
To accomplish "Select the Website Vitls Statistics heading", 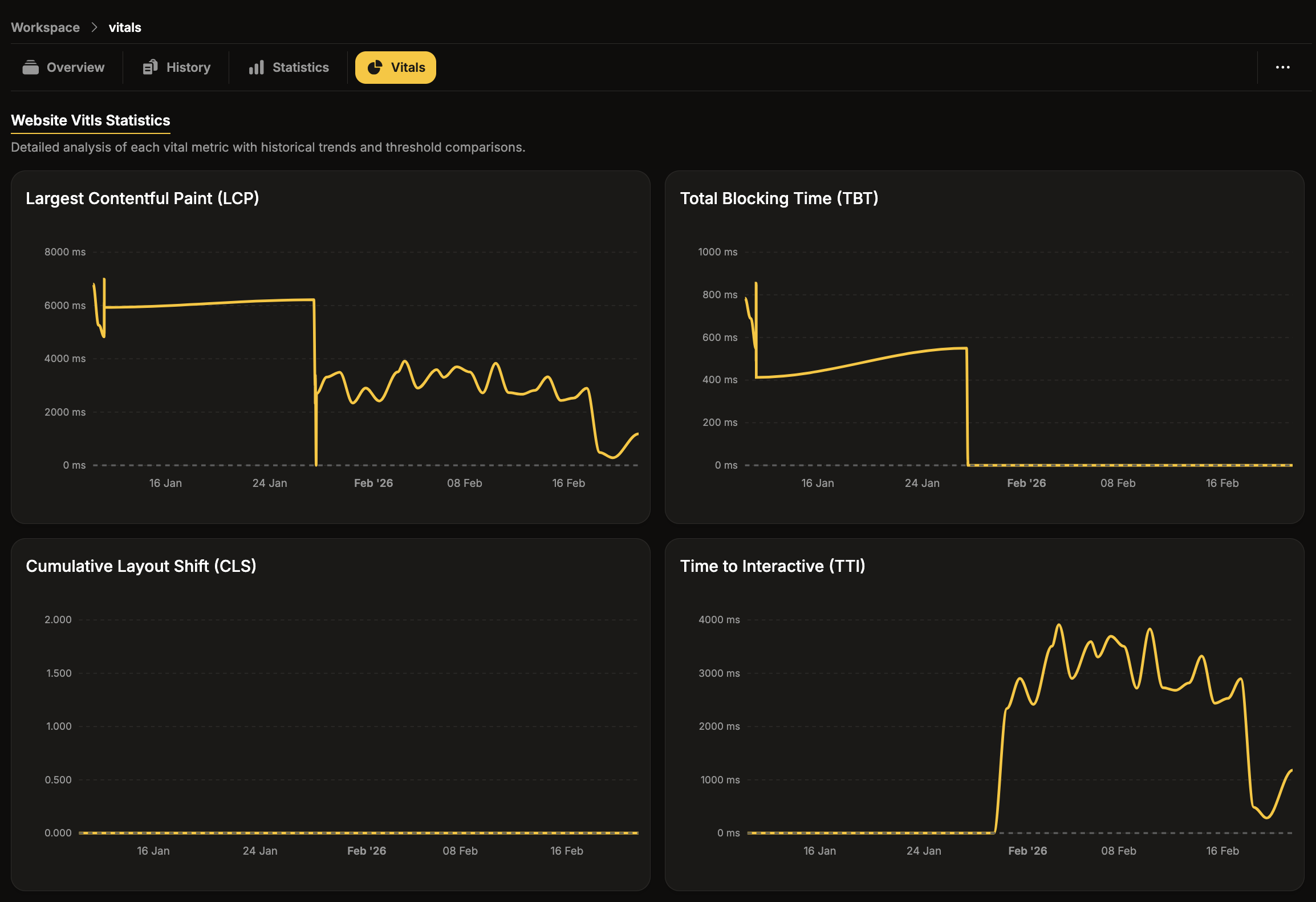I will pos(91,120).
